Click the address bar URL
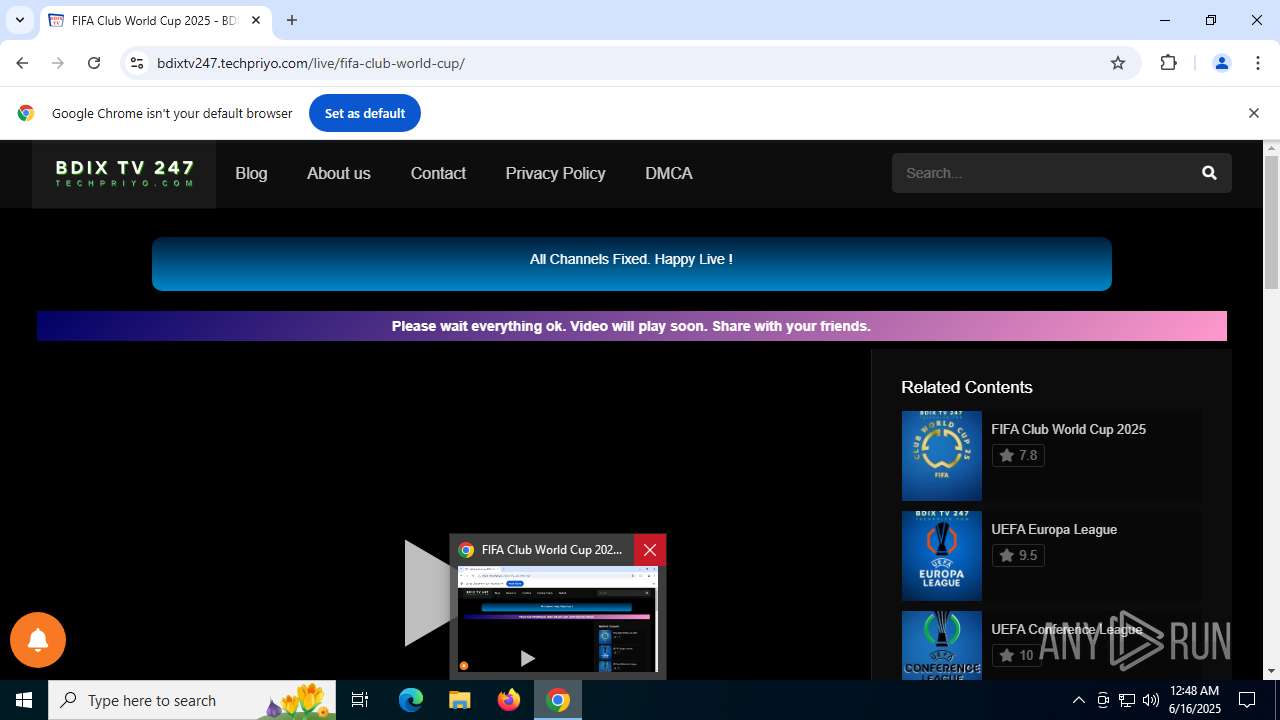Viewport: 1280px width, 720px height. [311, 63]
